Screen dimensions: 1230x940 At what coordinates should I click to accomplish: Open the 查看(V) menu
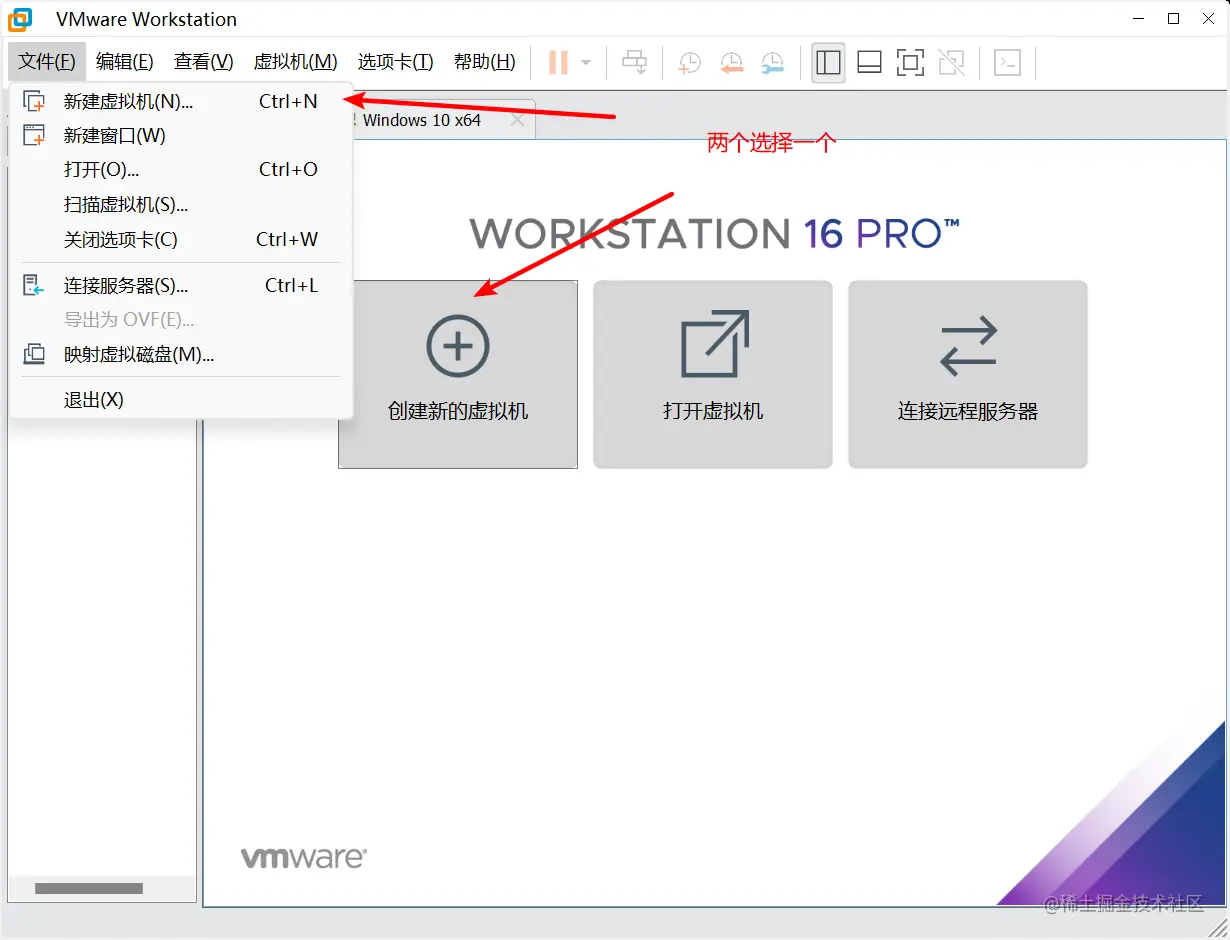(x=204, y=62)
